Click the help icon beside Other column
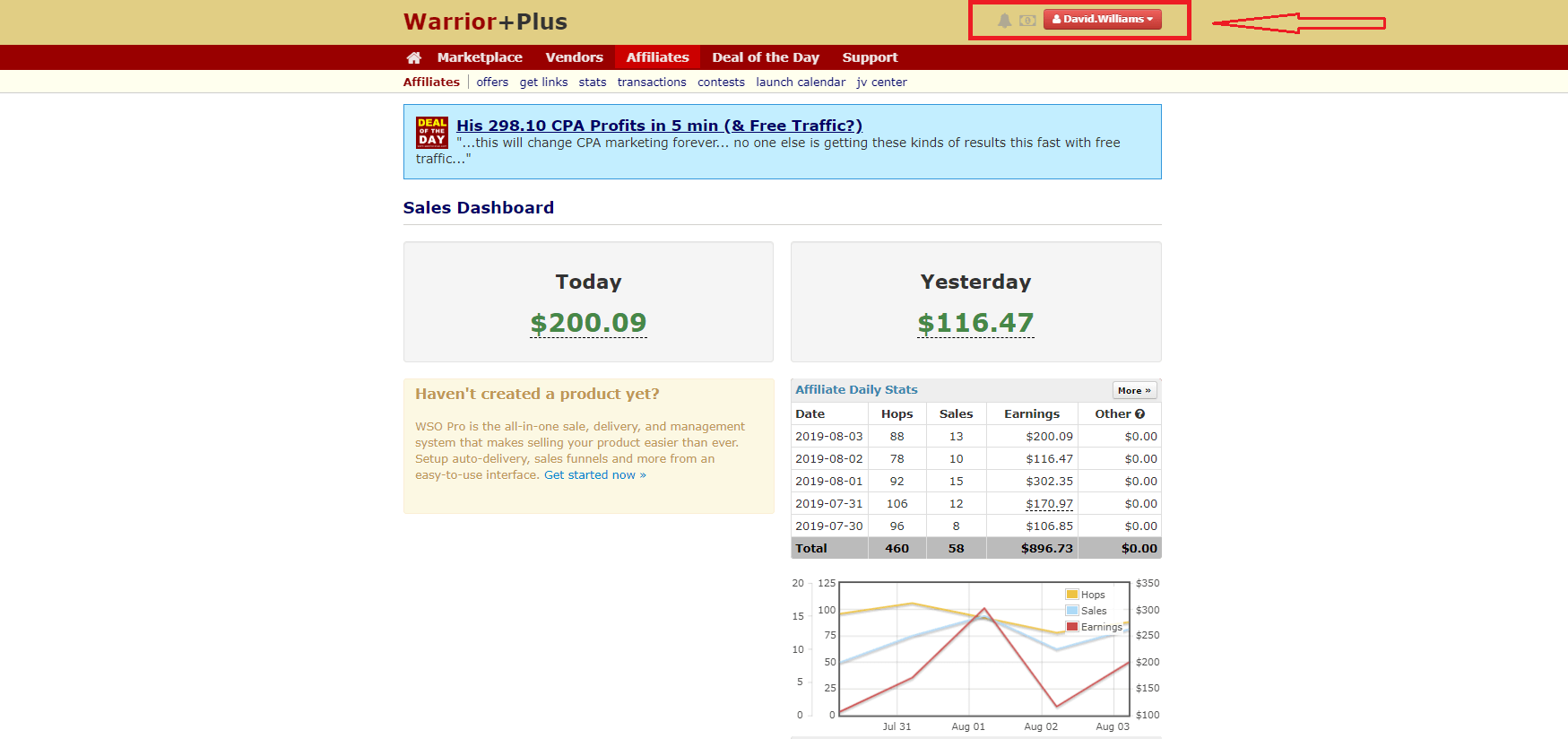 (1139, 413)
